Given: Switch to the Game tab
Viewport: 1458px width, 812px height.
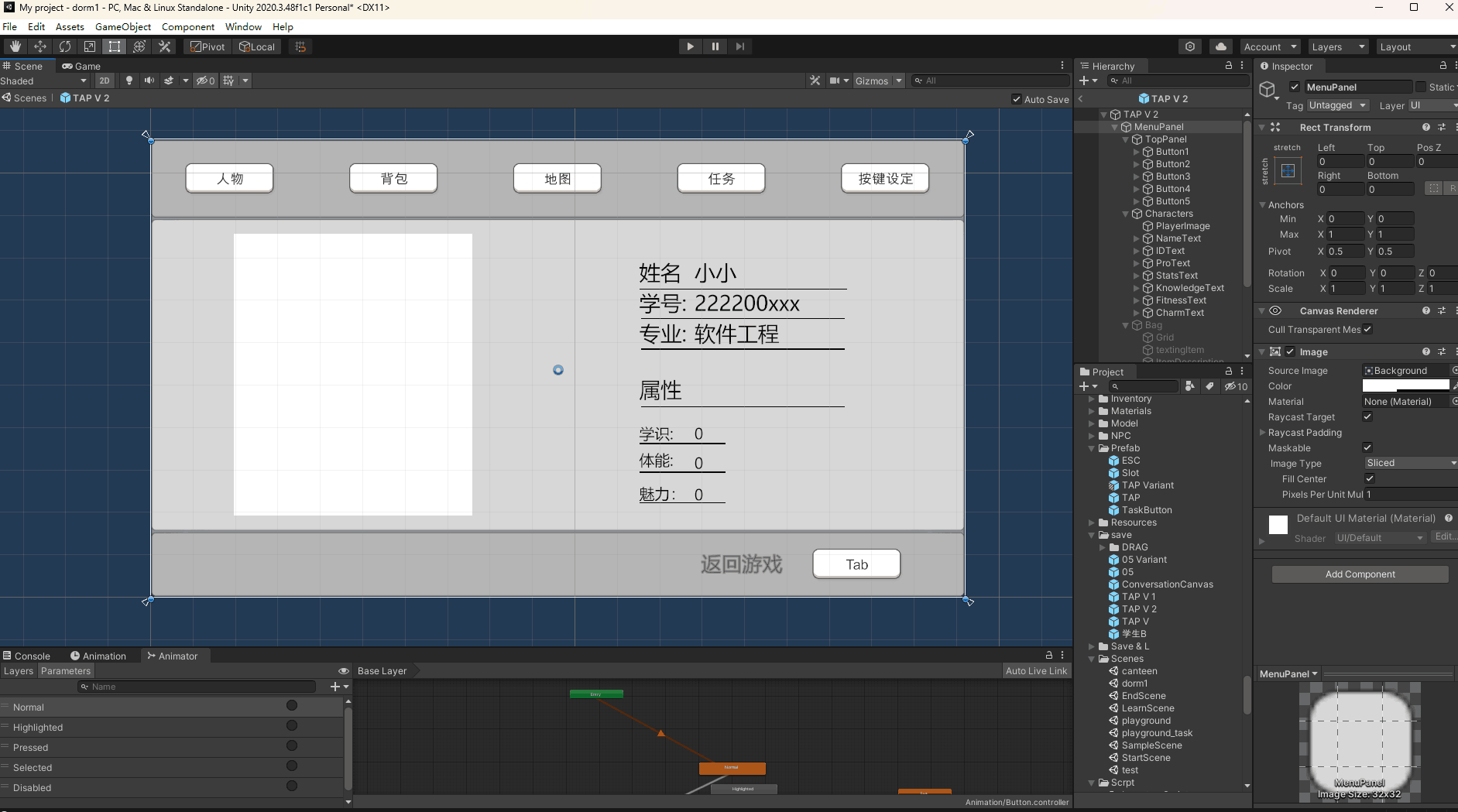Looking at the screenshot, I should (x=82, y=66).
